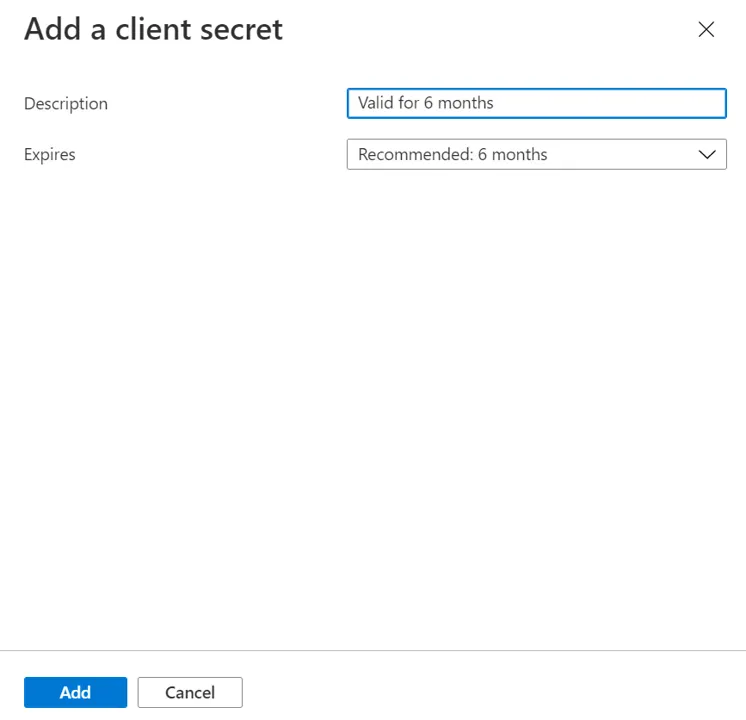Click the "Add a client secret" heading

153,29
